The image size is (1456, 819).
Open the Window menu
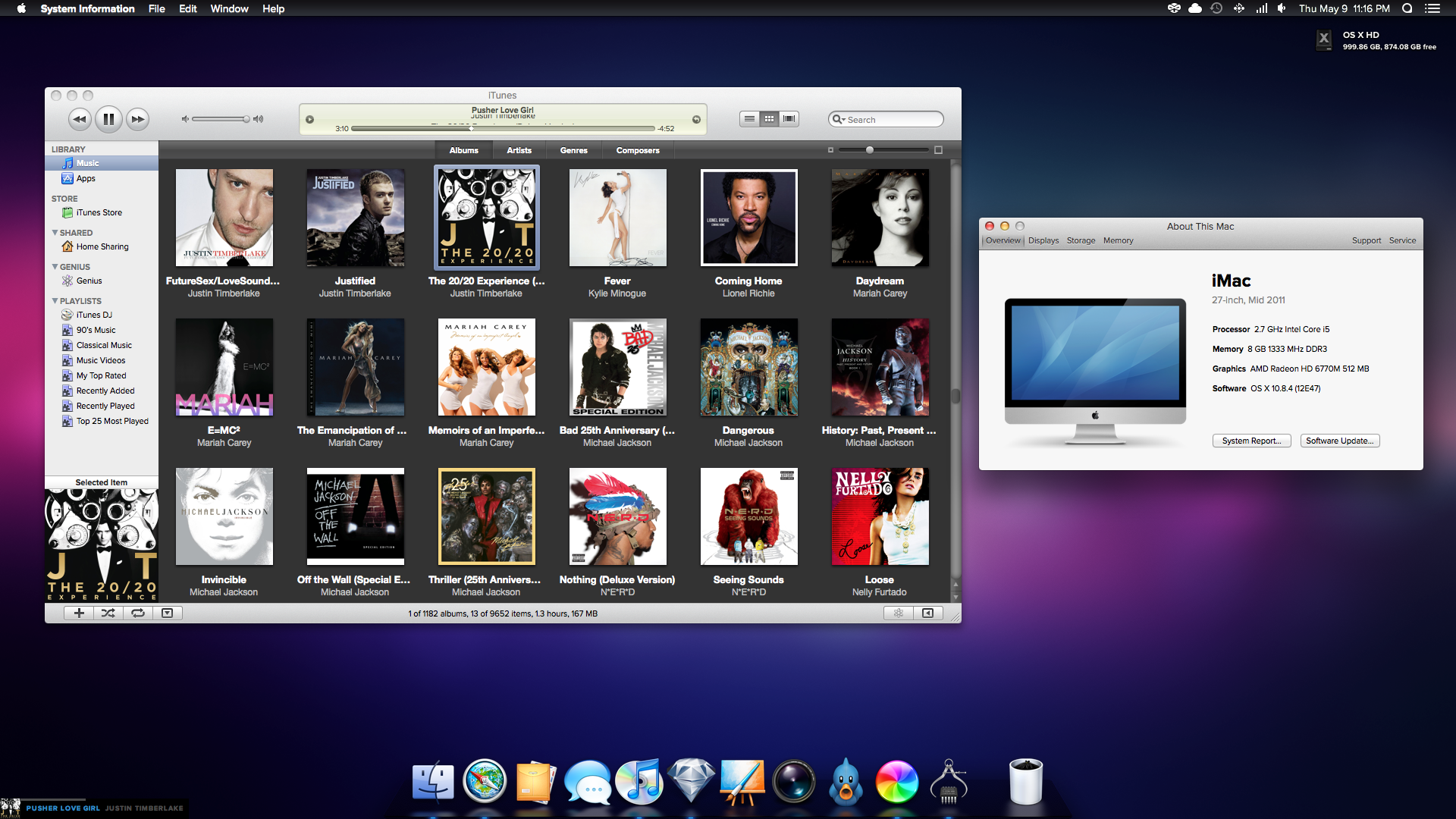point(229,8)
